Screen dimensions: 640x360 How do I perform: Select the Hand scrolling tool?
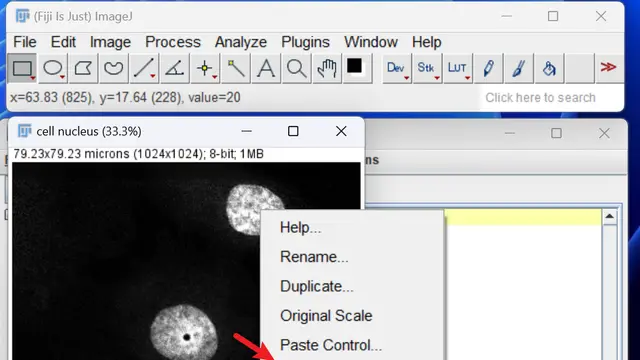327,68
